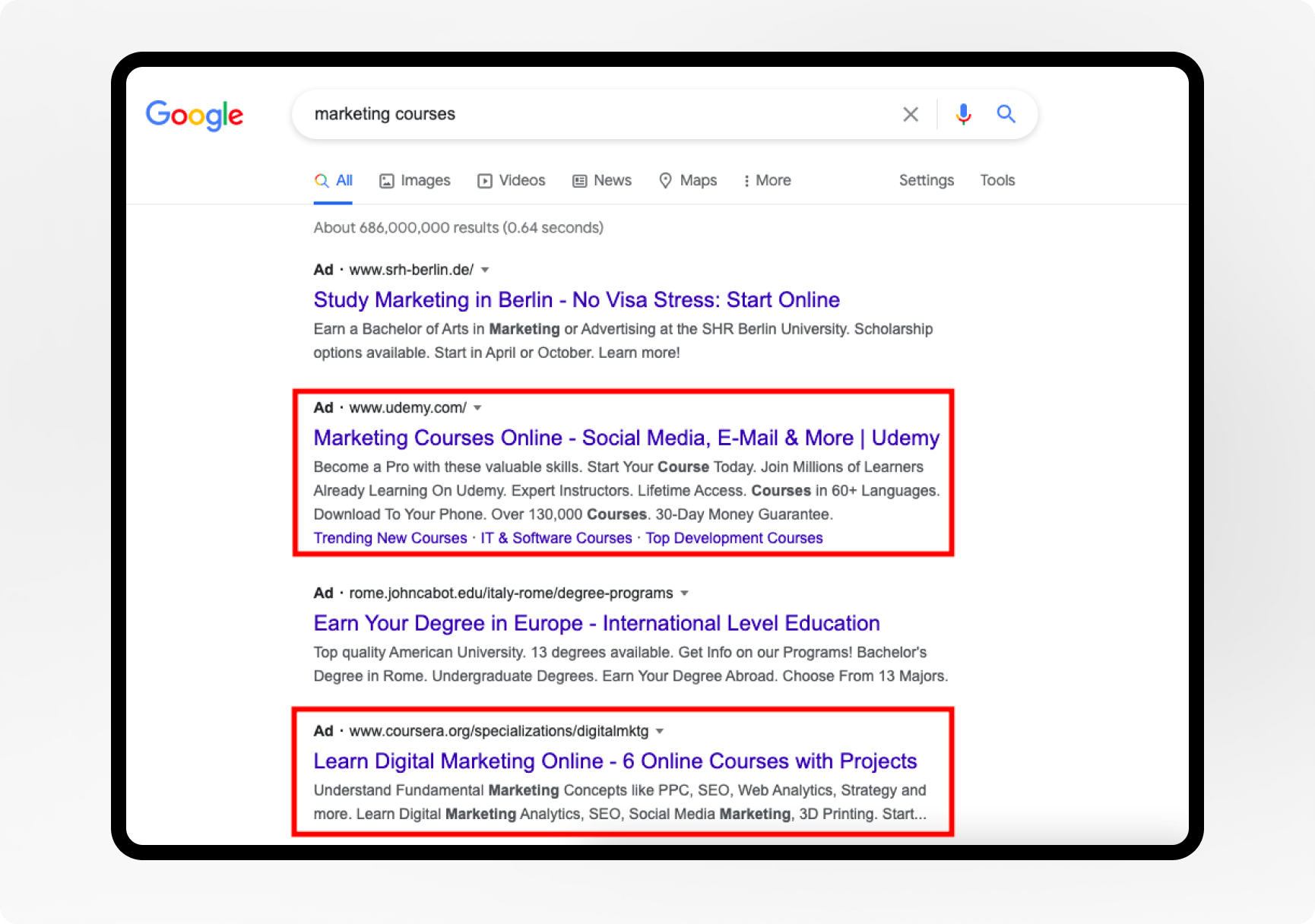Open search Settings
The image size is (1315, 924).
pos(926,180)
